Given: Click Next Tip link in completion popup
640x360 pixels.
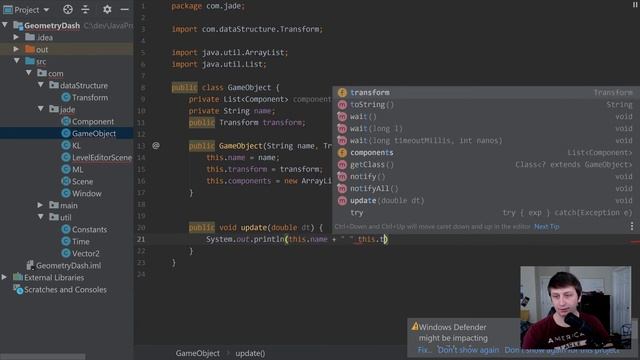Looking at the screenshot, I should pos(547,227).
